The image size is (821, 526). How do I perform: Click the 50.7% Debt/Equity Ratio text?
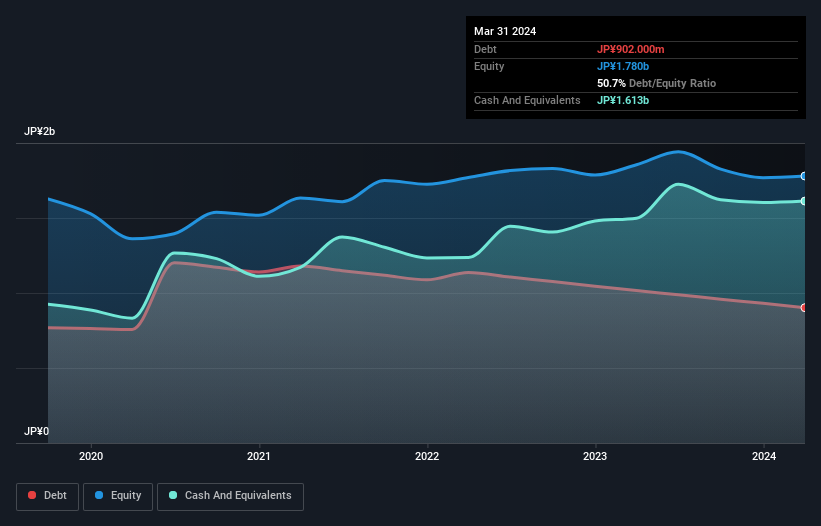657,83
